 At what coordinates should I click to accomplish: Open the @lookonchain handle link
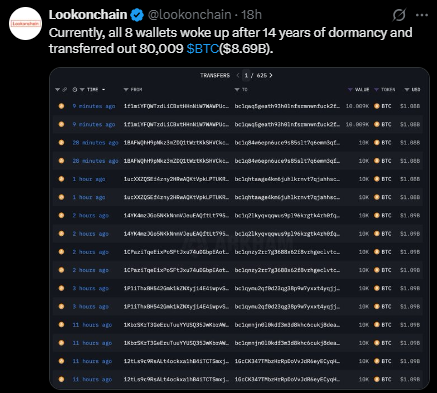[x=189, y=15]
